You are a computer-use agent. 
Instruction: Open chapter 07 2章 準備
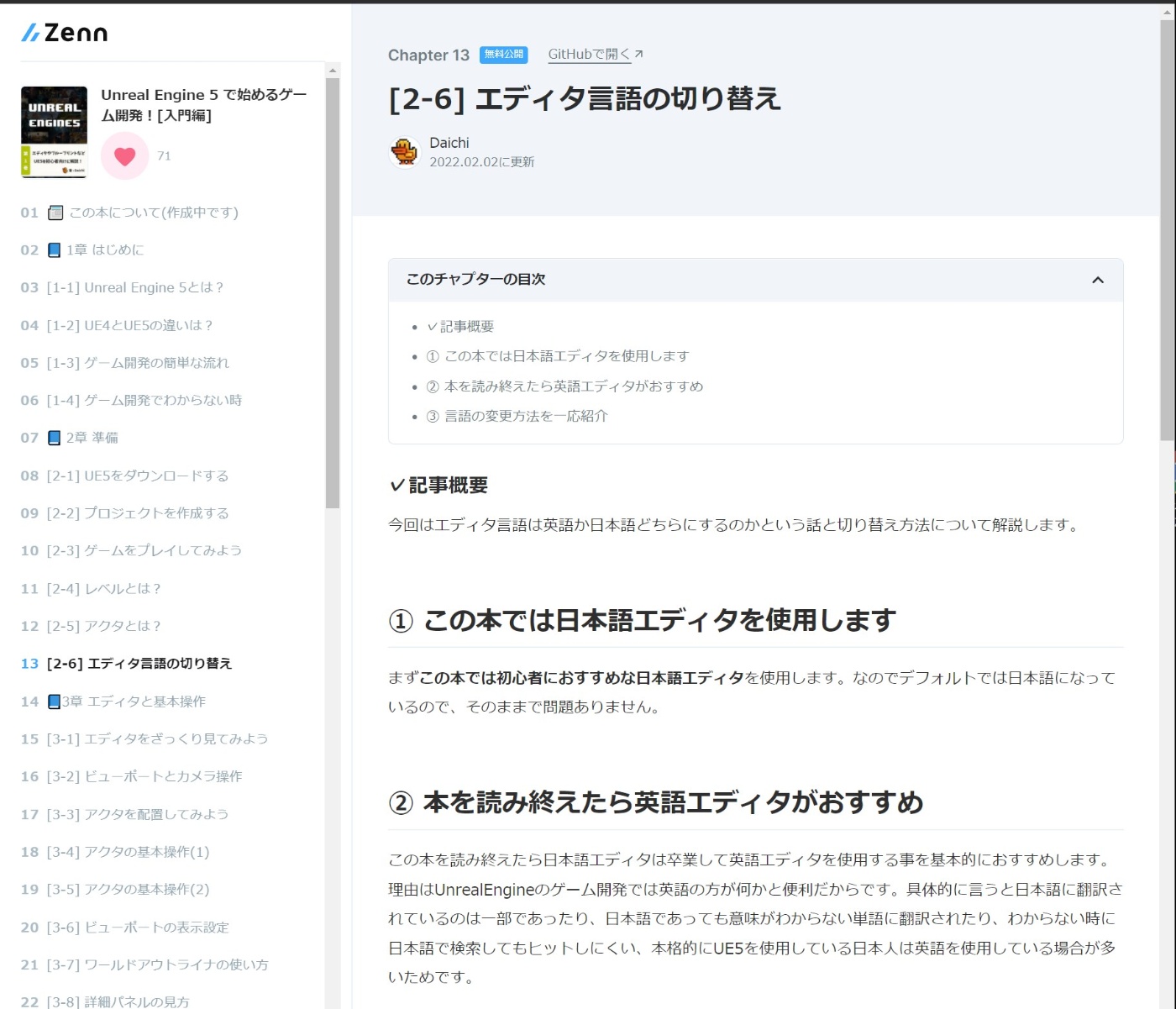70,438
